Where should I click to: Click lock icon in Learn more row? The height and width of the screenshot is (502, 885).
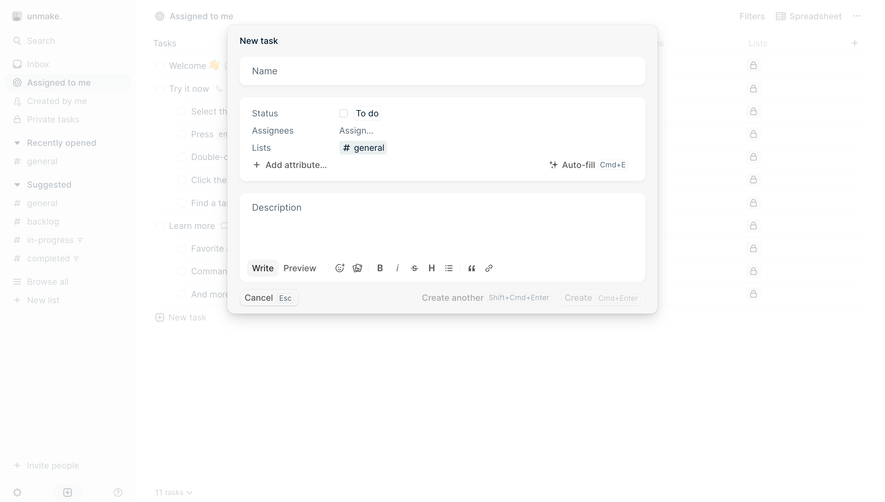pos(753,226)
